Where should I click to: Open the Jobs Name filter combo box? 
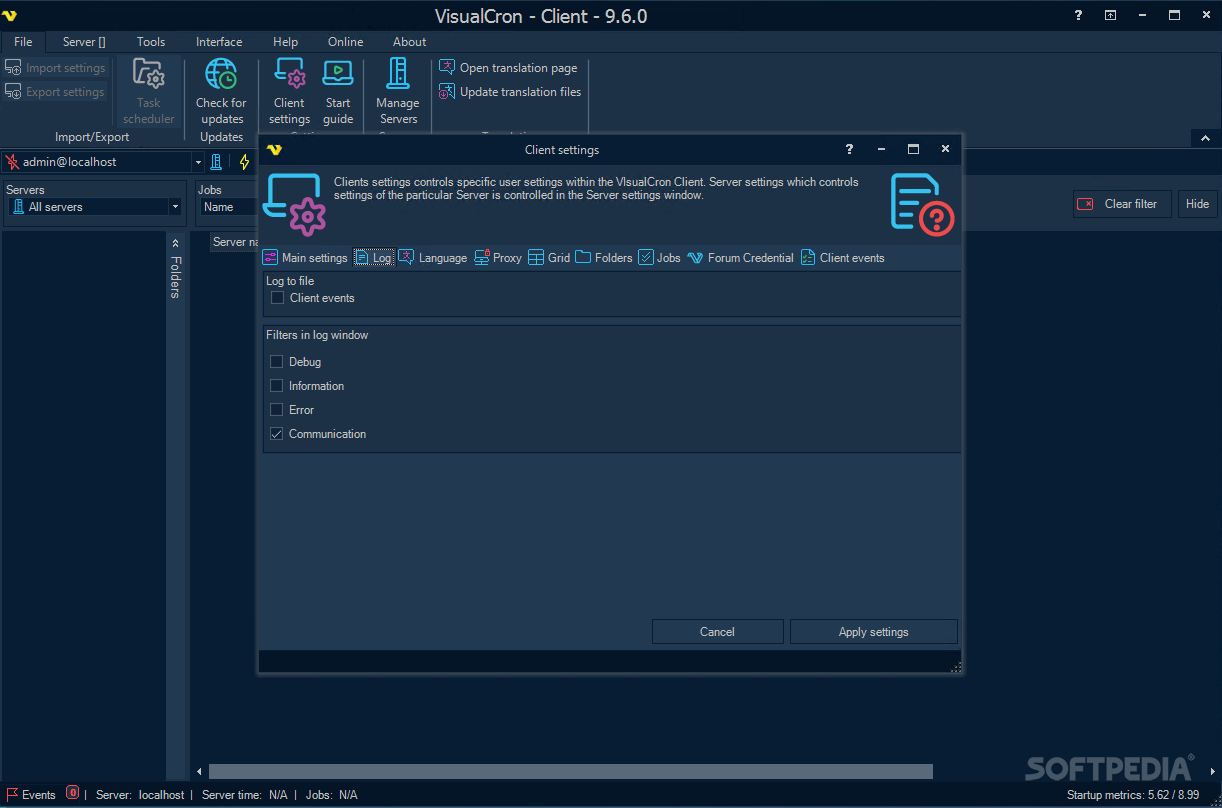229,207
